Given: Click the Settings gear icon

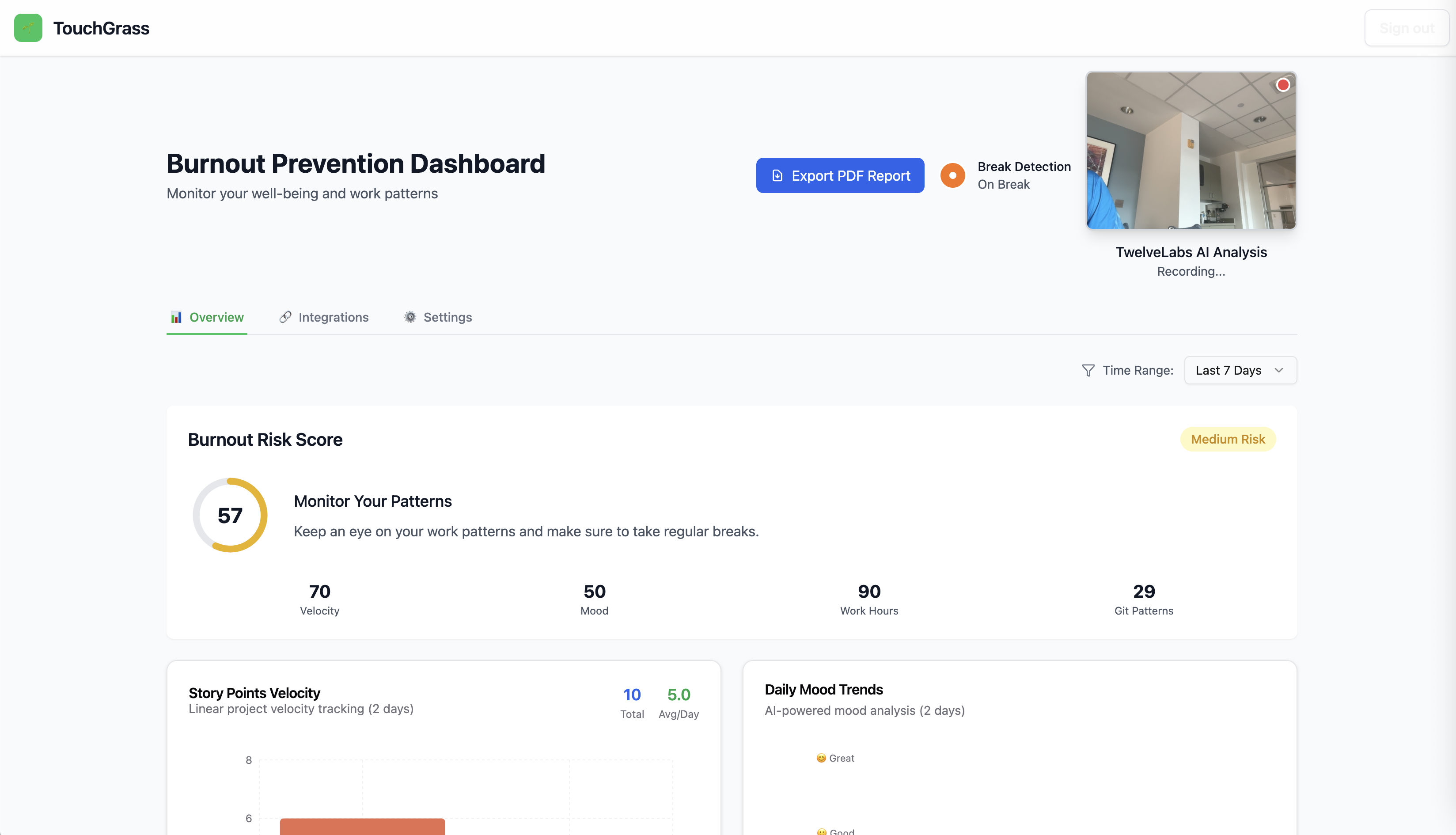Looking at the screenshot, I should click(410, 317).
